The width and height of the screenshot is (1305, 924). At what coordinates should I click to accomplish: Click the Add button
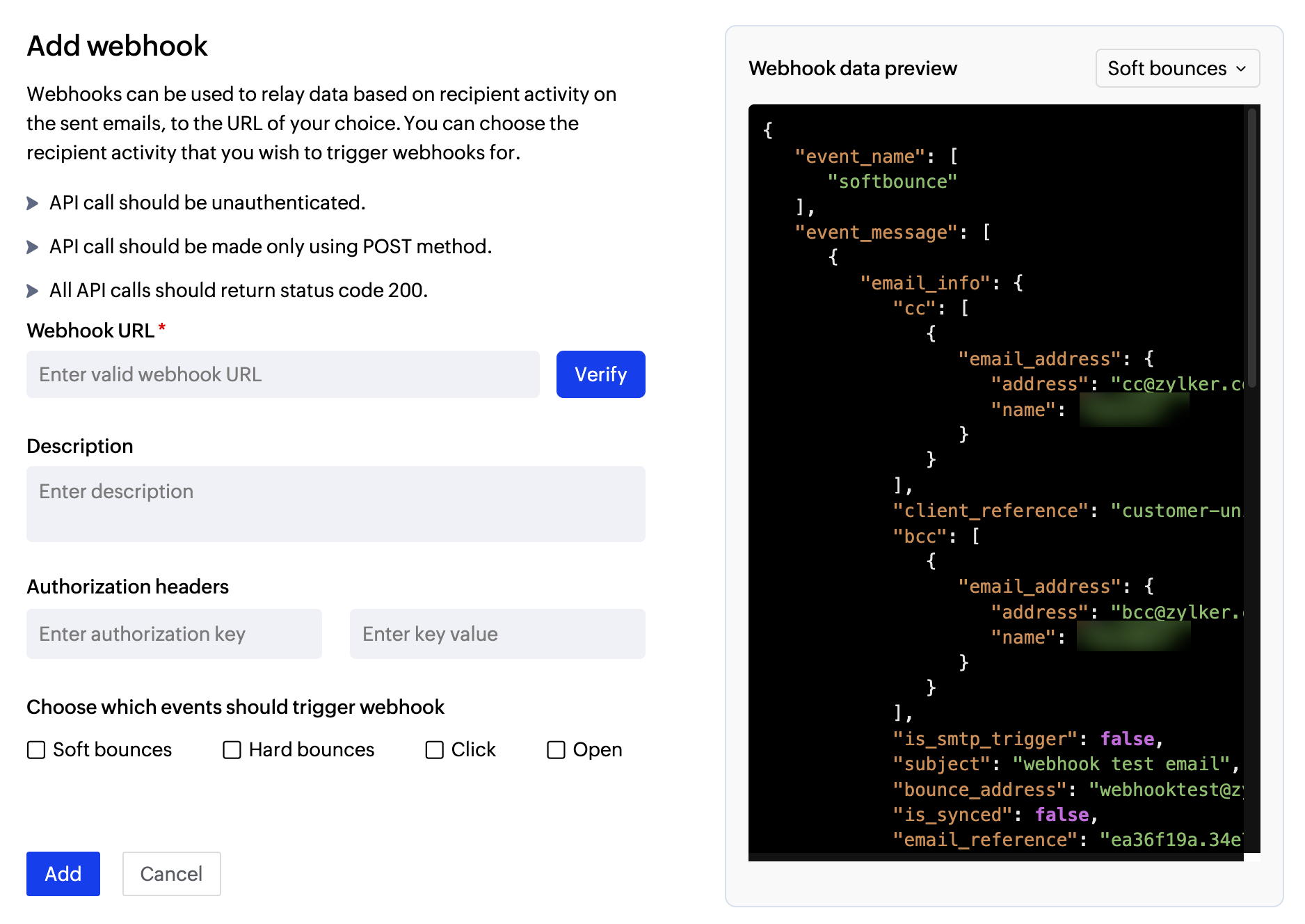click(x=63, y=874)
